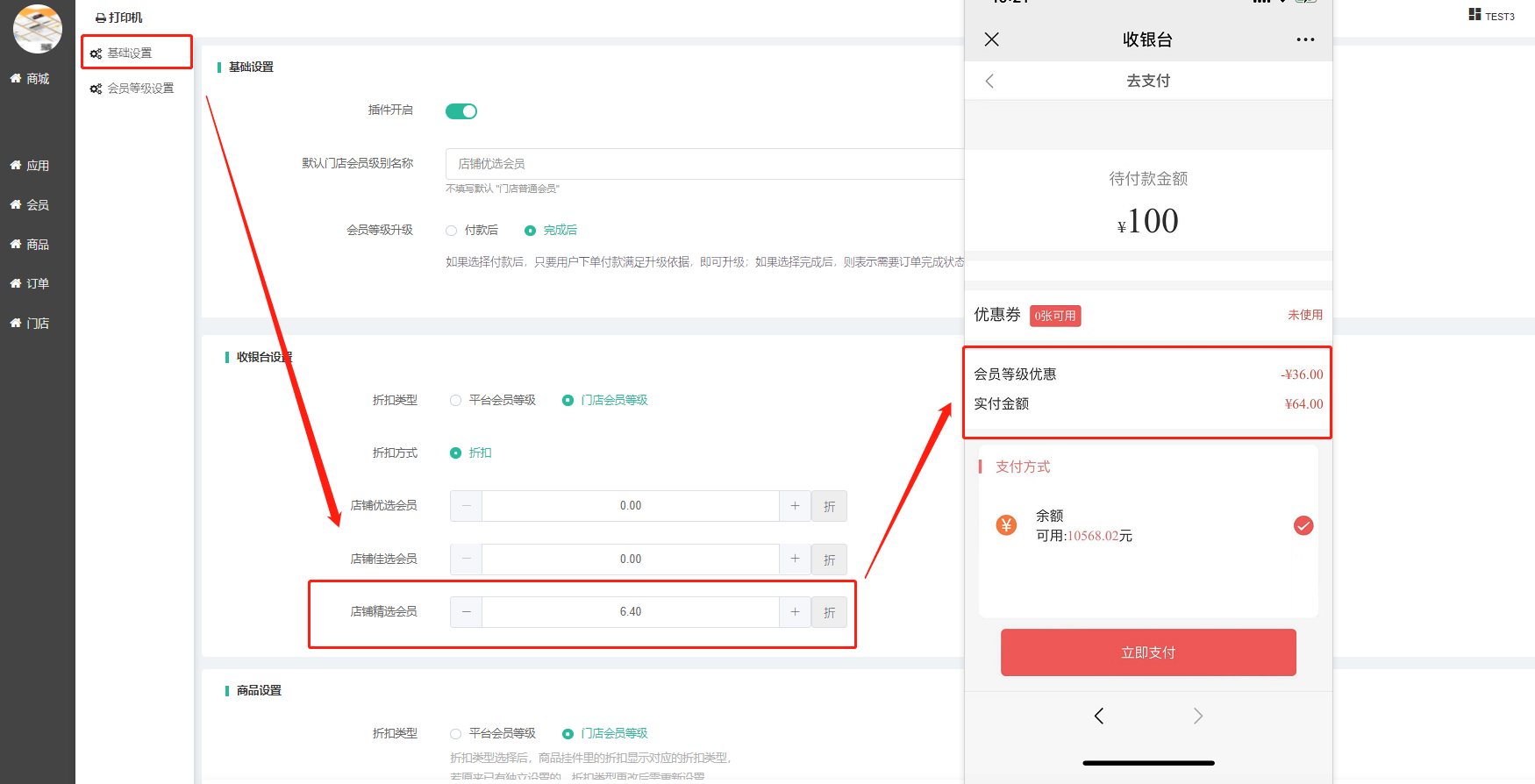
Task: Click the back arrow beside 去支付
Action: (x=989, y=82)
